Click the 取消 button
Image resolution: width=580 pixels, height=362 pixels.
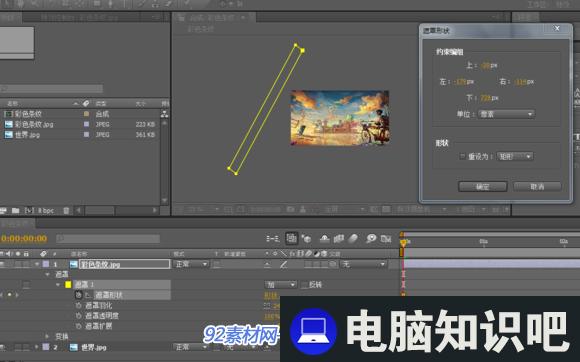pyautogui.click(x=537, y=187)
